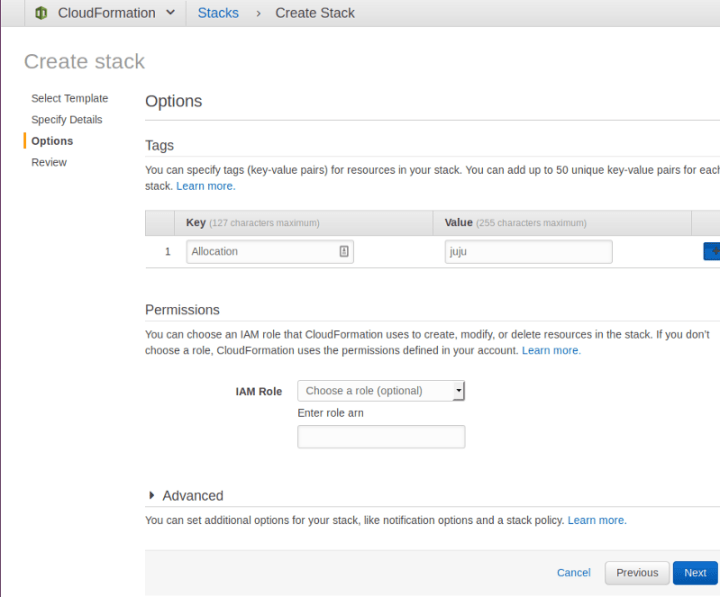Screen dimensions: 720x597
Task: Click the CloudFormation service logo icon
Action: [x=41, y=13]
